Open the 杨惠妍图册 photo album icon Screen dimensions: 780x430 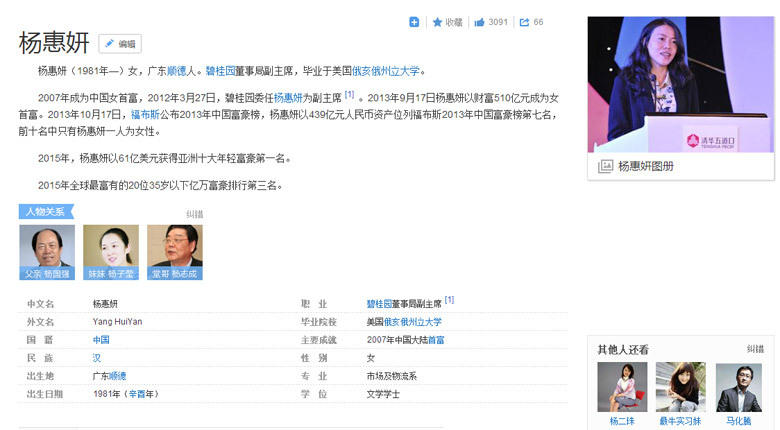click(605, 166)
